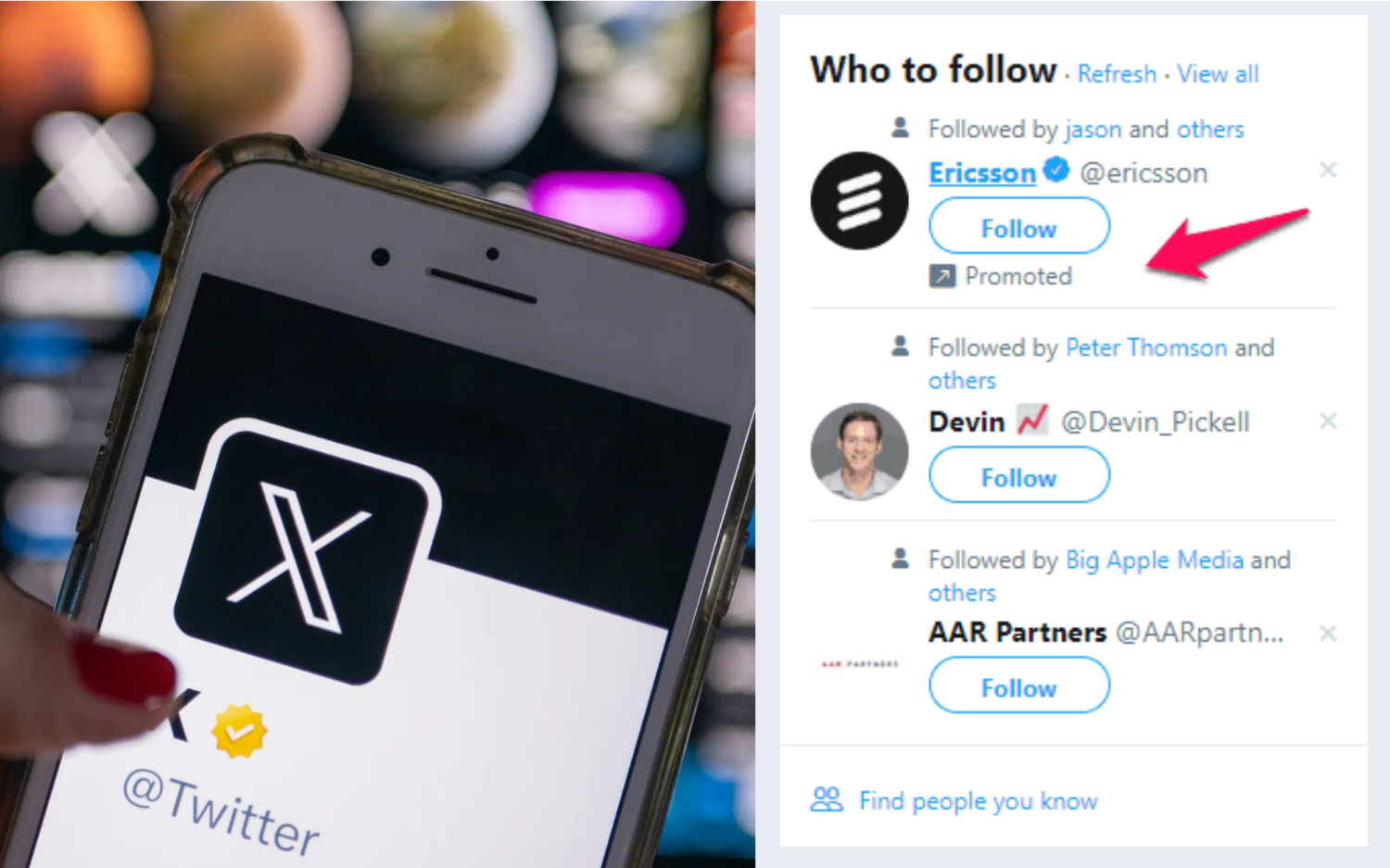The image size is (1390, 868).
Task: Follow AAR Partners
Action: click(x=1019, y=686)
